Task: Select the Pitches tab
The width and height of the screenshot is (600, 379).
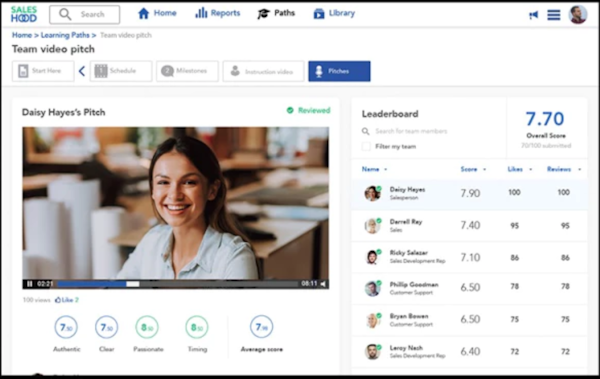Action: pos(339,71)
